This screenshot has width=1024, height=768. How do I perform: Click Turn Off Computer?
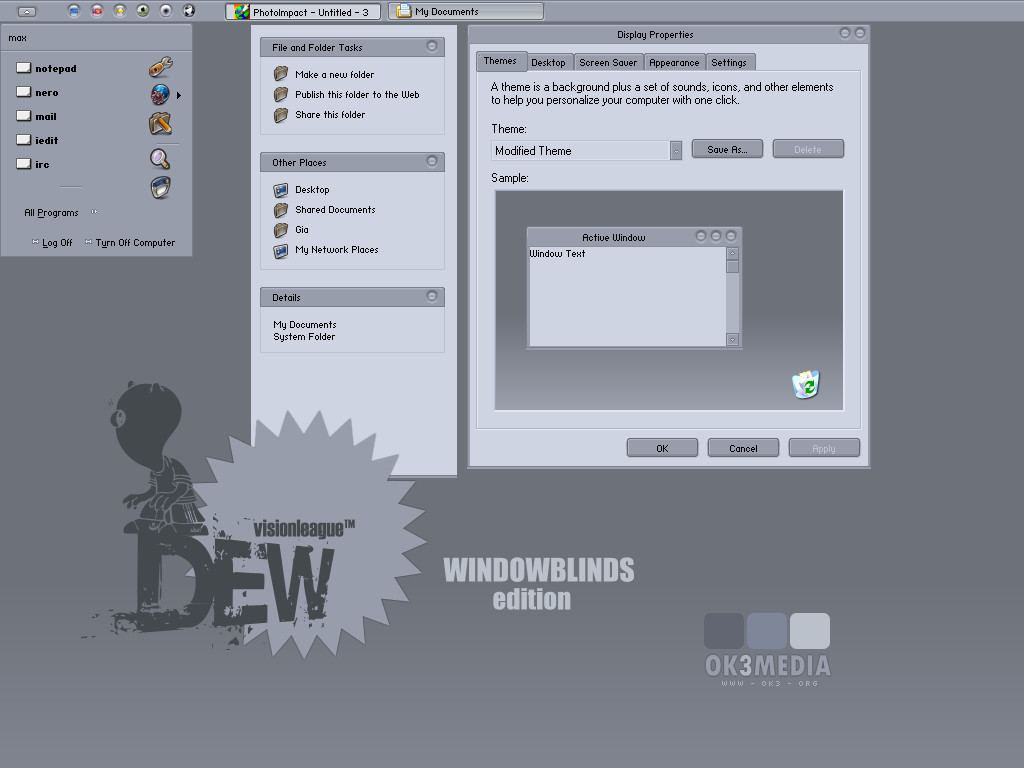[130, 242]
